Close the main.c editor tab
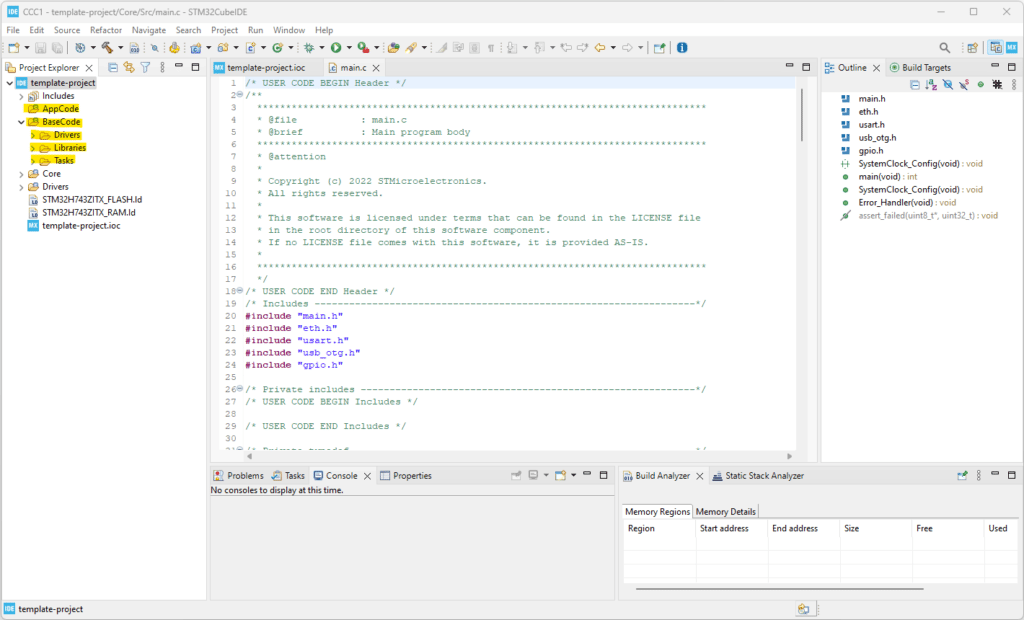Screen dimensions: 1024x620 click(x=376, y=68)
